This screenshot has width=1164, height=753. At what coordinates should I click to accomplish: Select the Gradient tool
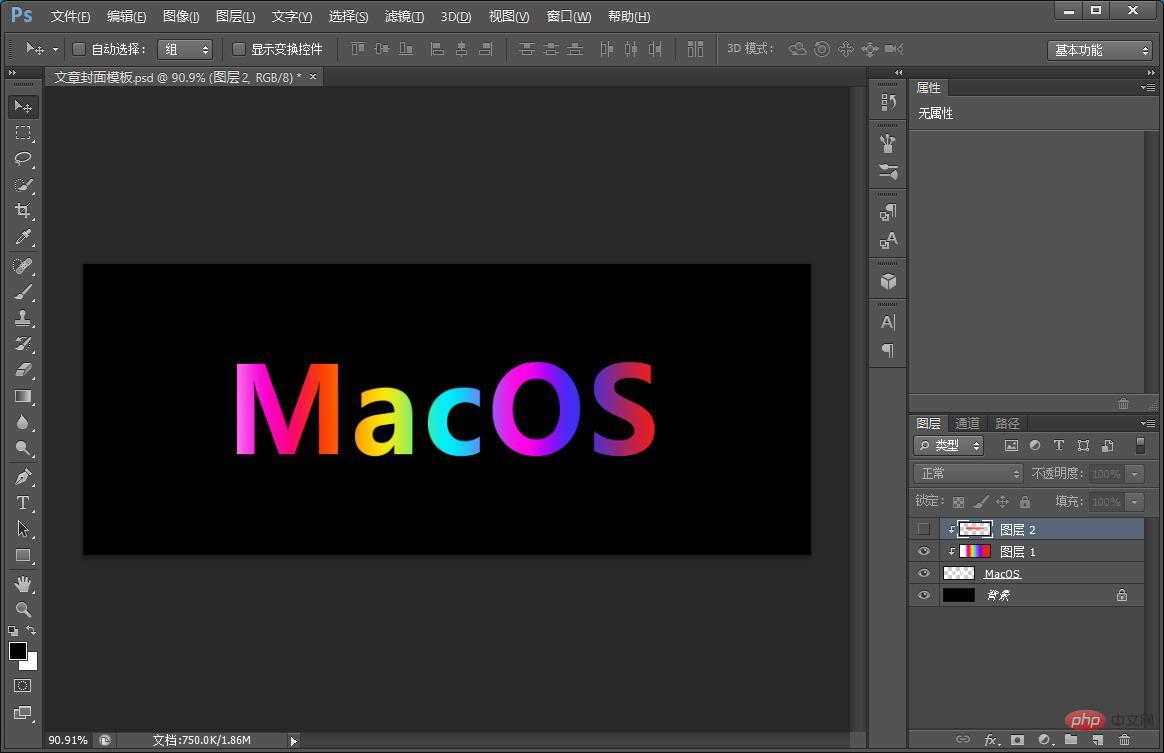23,396
